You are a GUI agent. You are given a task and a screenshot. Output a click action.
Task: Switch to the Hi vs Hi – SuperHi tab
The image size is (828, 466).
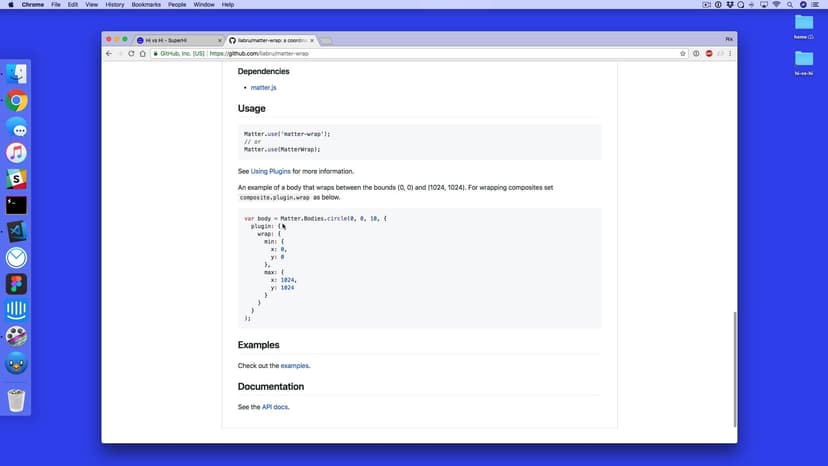(x=175, y=40)
